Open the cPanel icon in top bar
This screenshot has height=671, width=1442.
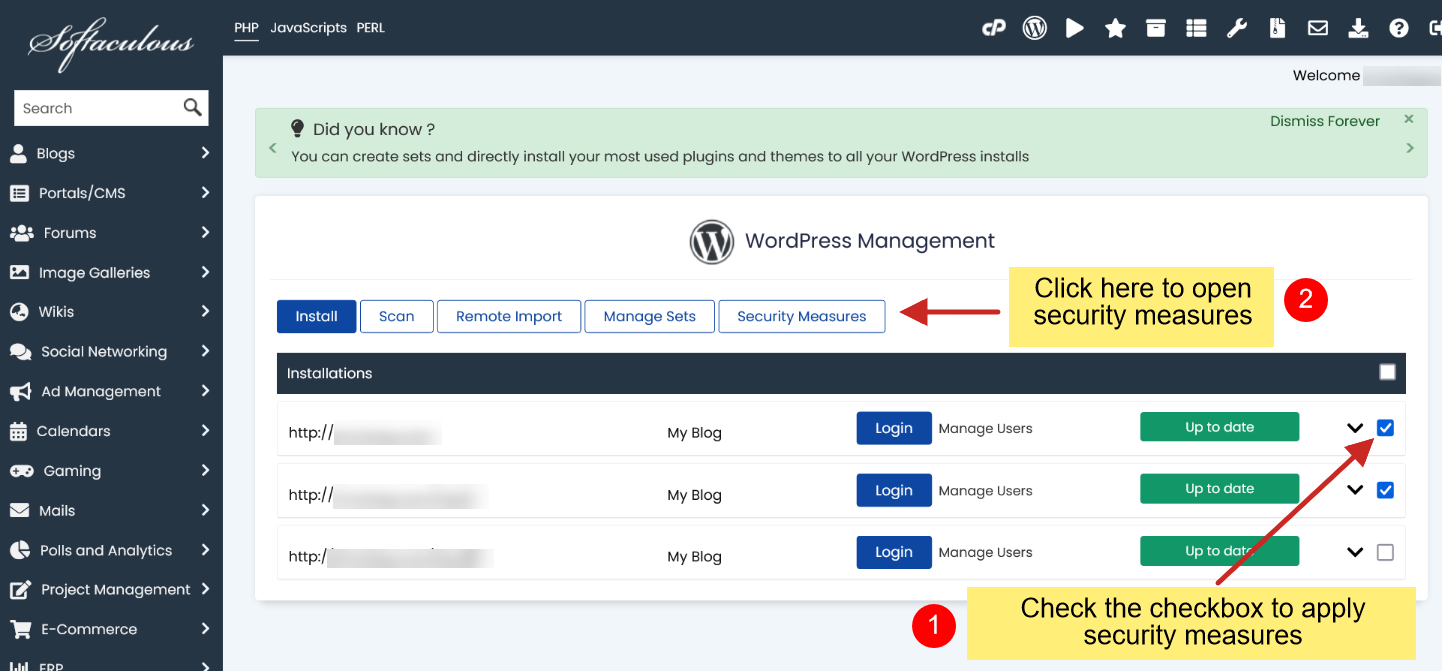(993, 28)
